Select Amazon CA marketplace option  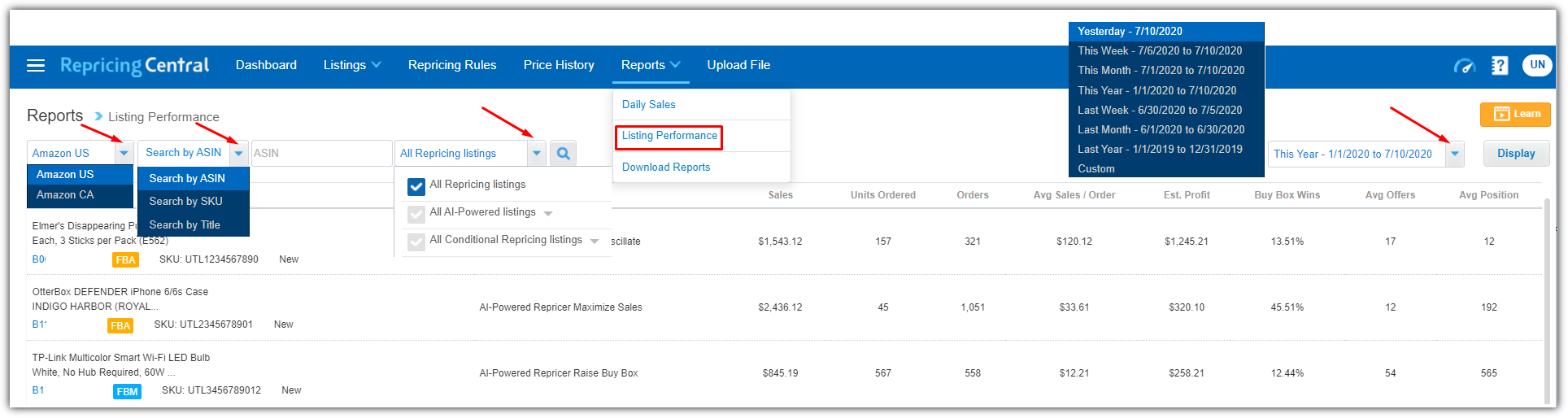[x=81, y=195]
